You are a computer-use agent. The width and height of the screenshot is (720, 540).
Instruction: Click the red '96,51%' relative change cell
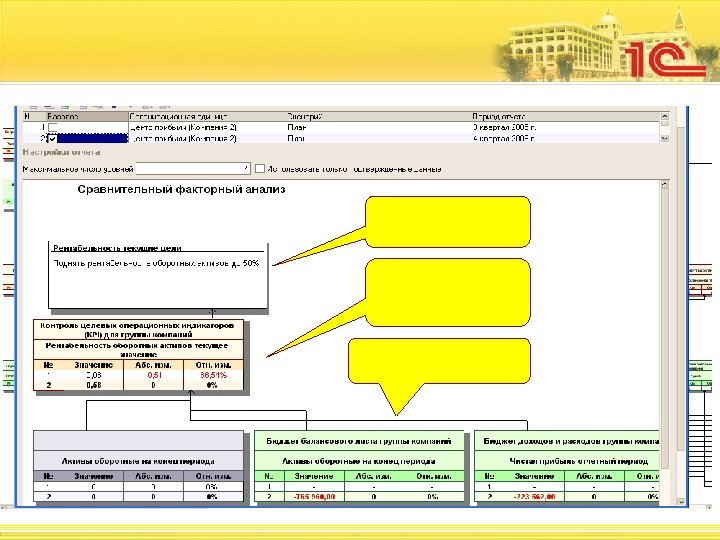[214, 375]
